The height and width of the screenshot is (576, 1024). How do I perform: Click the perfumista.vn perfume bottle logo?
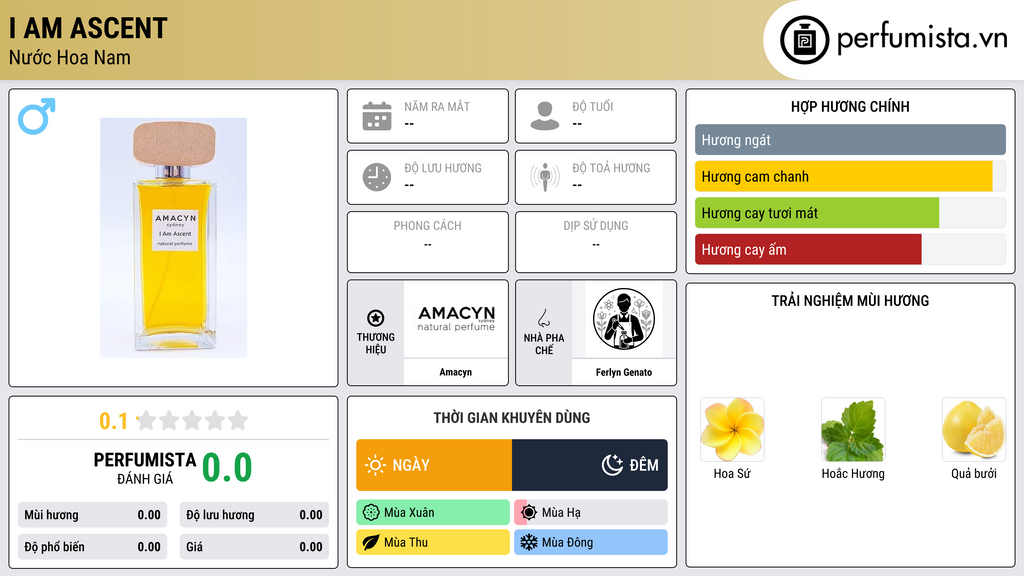click(x=804, y=40)
